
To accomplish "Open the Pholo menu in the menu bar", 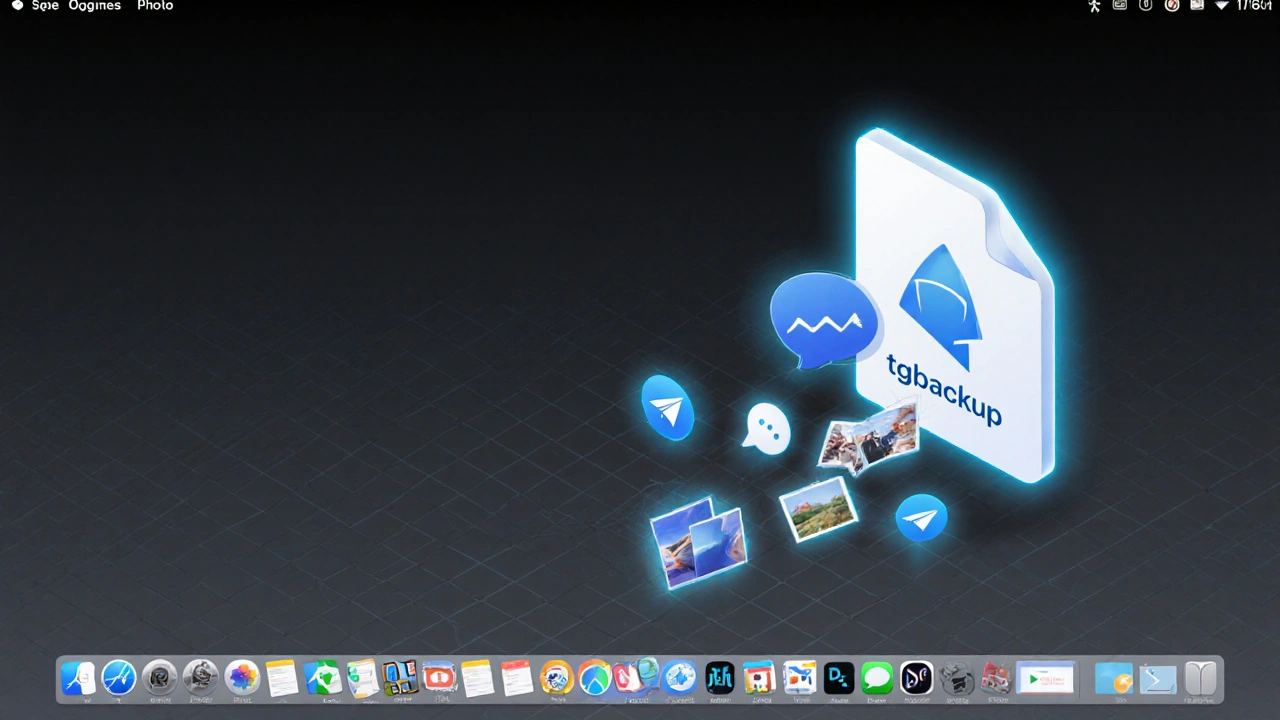I will click(x=155, y=6).
